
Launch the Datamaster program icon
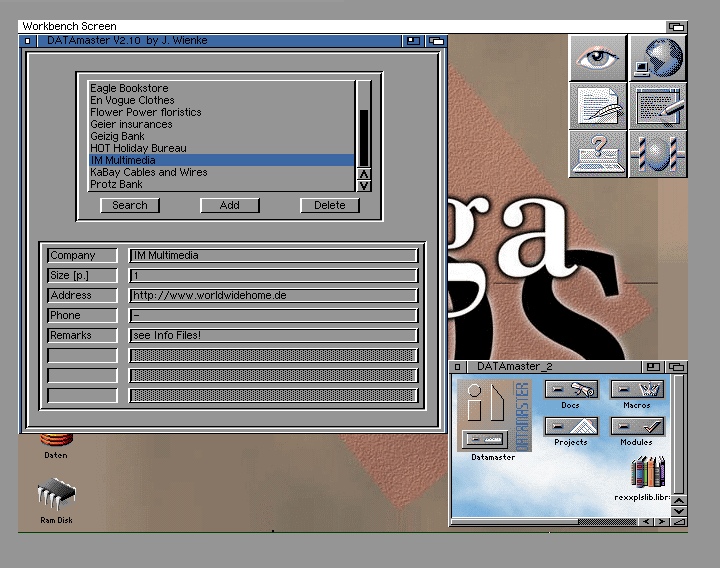click(x=493, y=418)
